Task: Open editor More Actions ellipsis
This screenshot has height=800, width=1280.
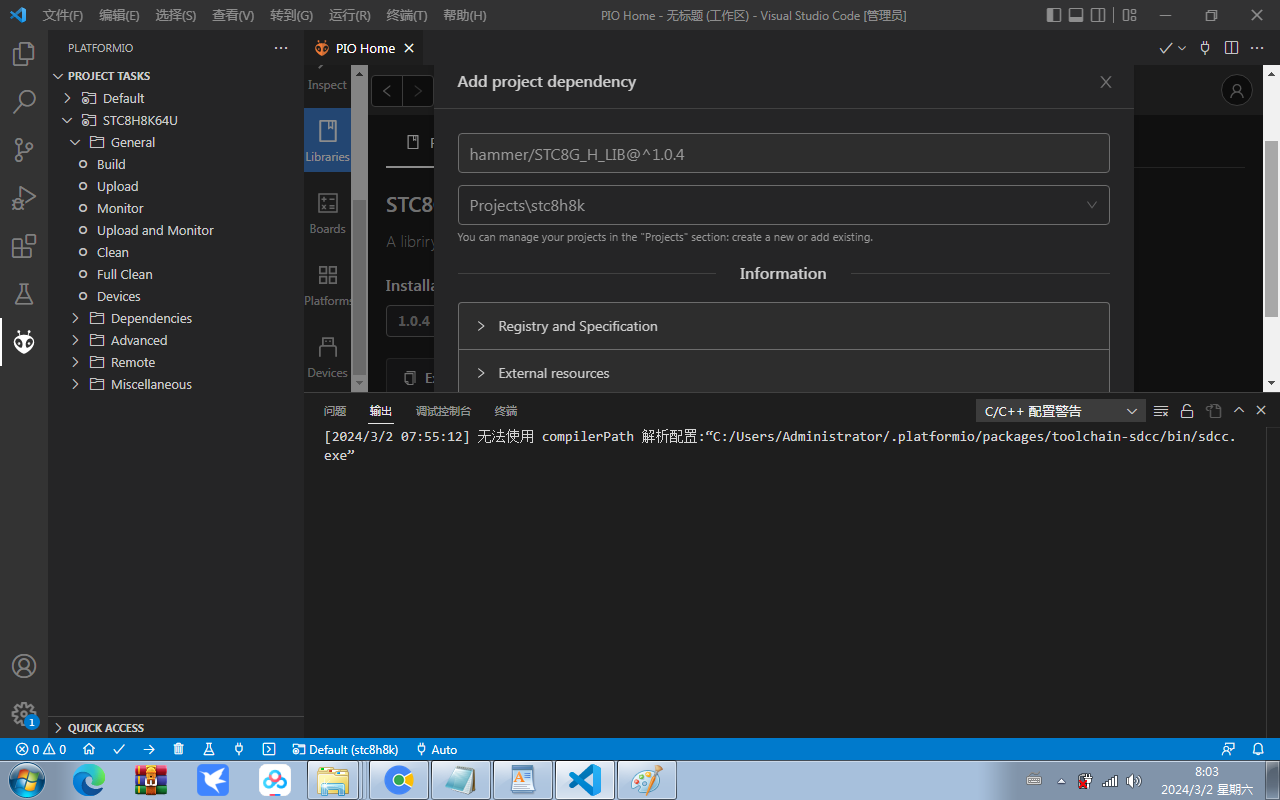Action: tap(1259, 48)
